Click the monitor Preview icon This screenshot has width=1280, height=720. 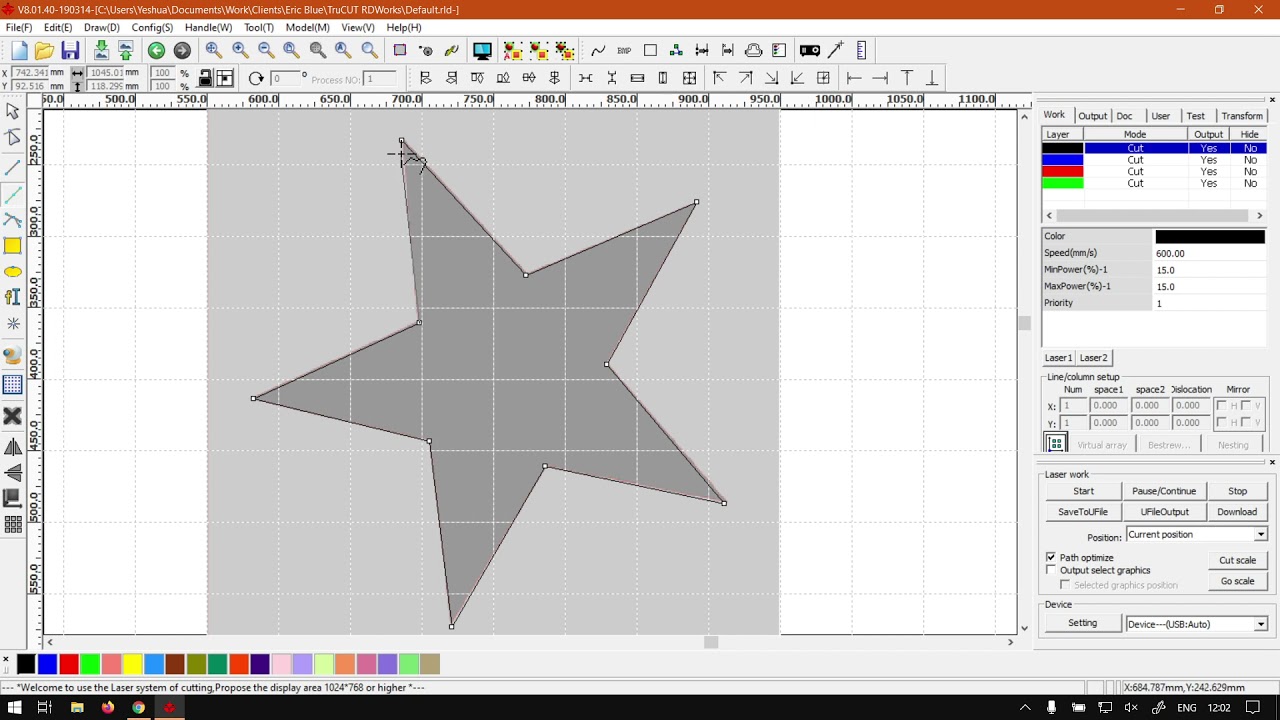click(482, 50)
